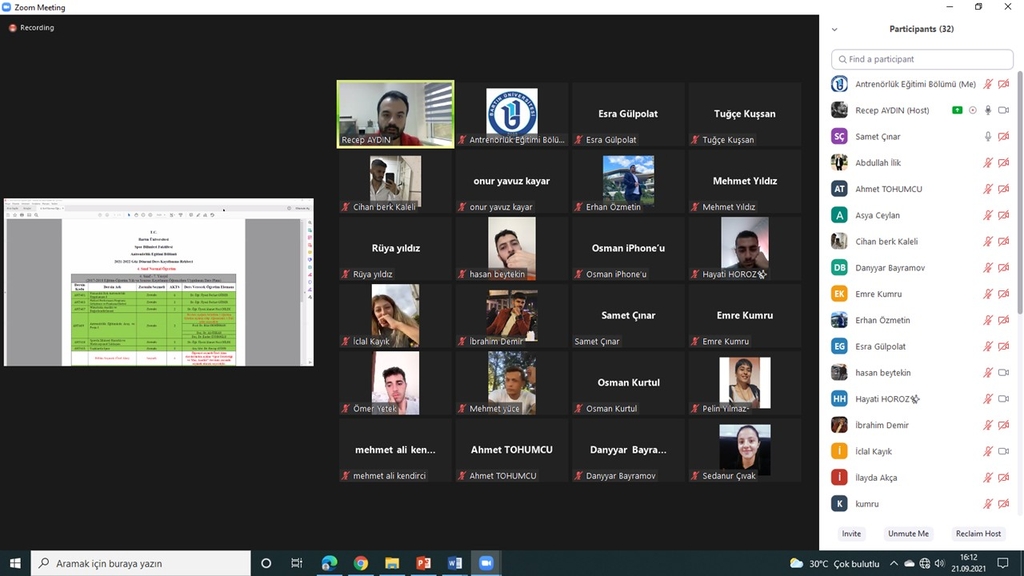1024x576 pixels.
Task: Open PowerPoint from the taskbar
Action: coord(422,563)
